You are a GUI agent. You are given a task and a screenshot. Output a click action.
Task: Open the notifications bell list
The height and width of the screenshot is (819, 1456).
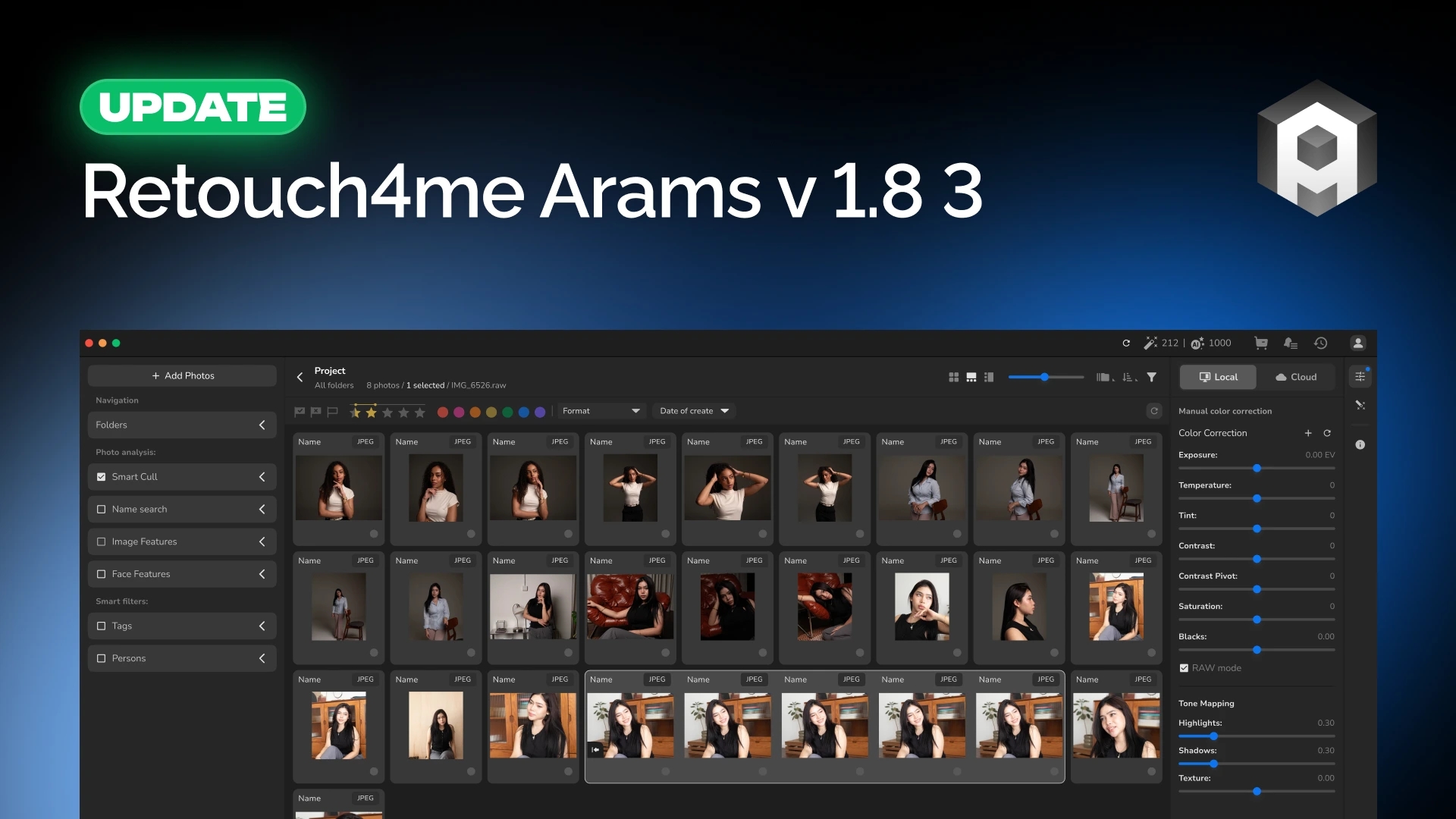pyautogui.click(x=1291, y=344)
